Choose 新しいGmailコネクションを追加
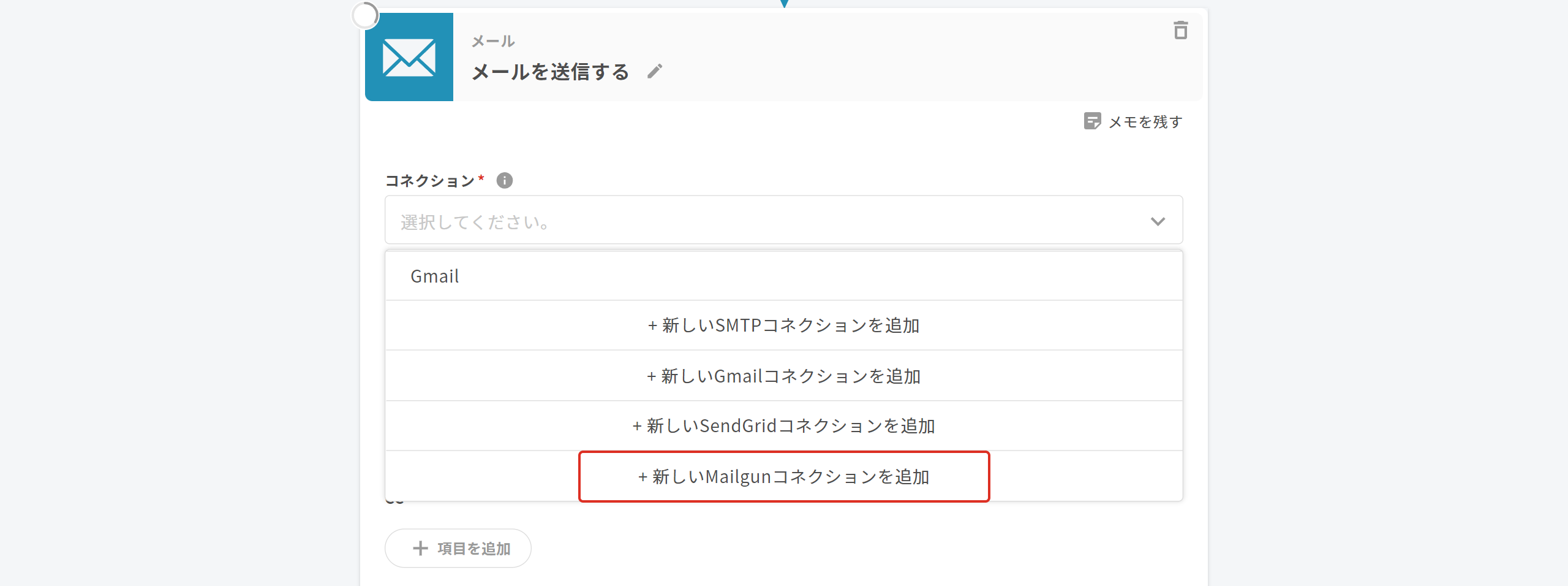Screen dimensions: 1568x586 point(784,376)
